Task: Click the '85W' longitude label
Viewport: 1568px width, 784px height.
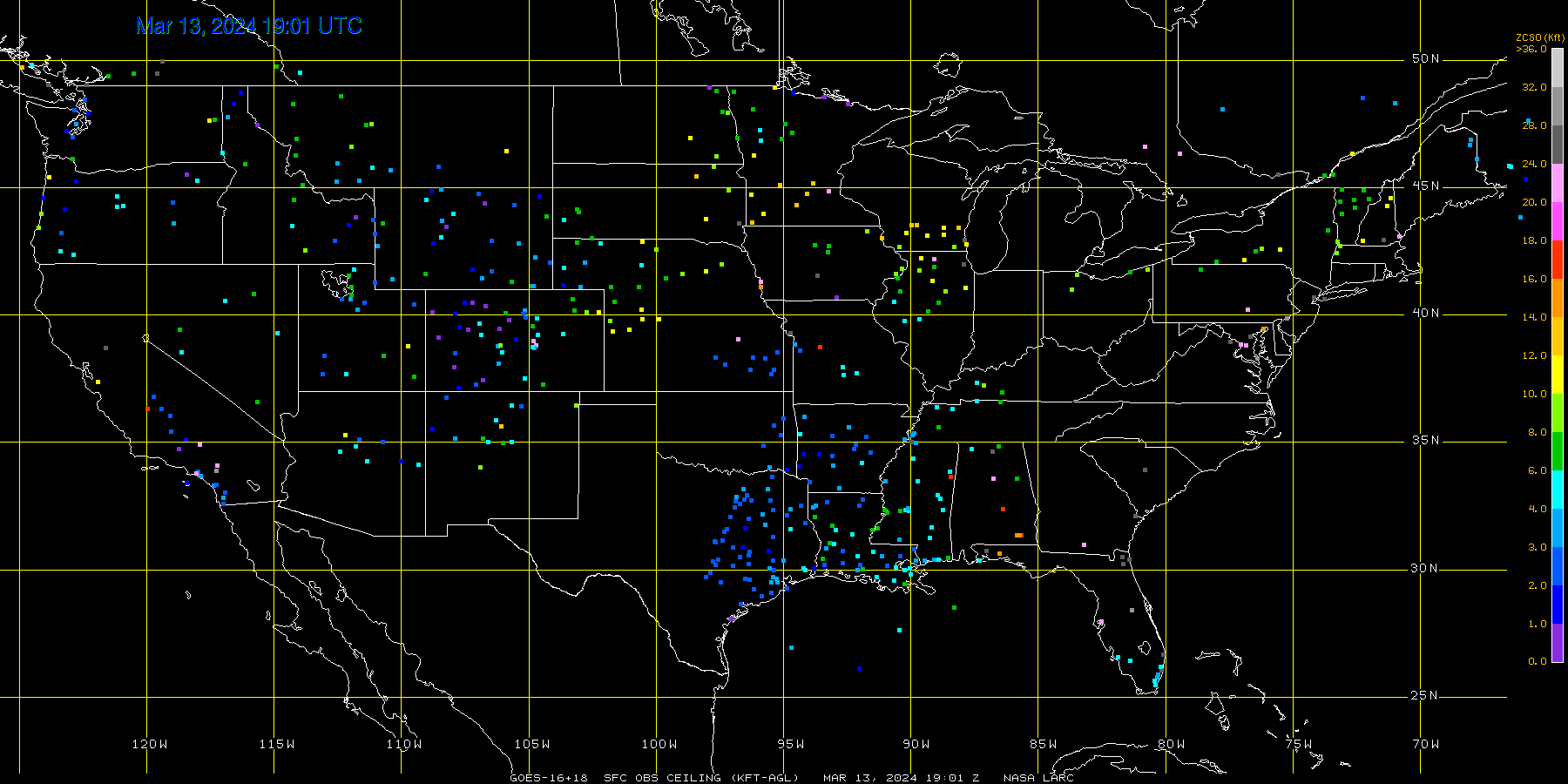Action: click(x=1044, y=744)
